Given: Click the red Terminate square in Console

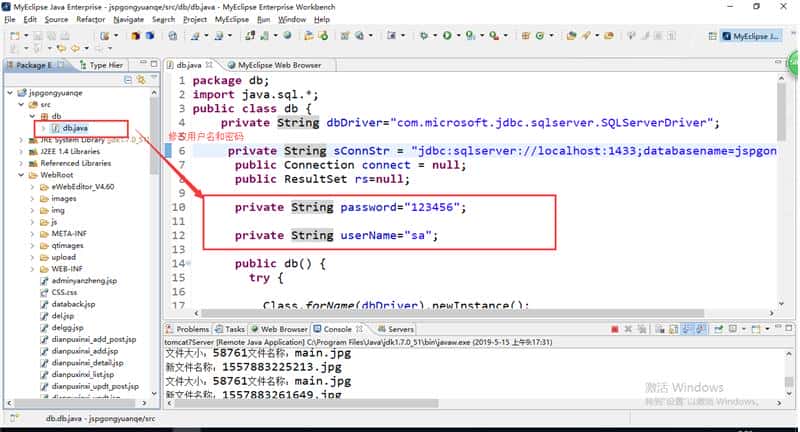Looking at the screenshot, I should point(615,329).
